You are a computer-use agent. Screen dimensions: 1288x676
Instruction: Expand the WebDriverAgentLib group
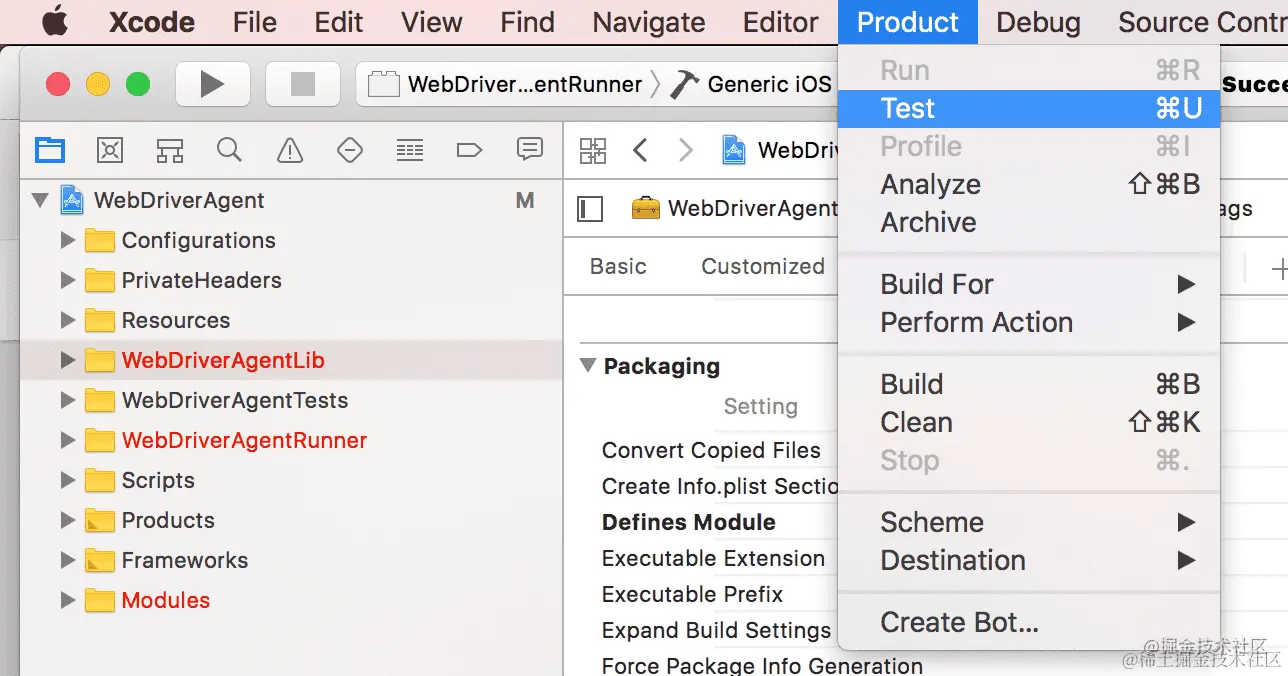pyautogui.click(x=68, y=360)
